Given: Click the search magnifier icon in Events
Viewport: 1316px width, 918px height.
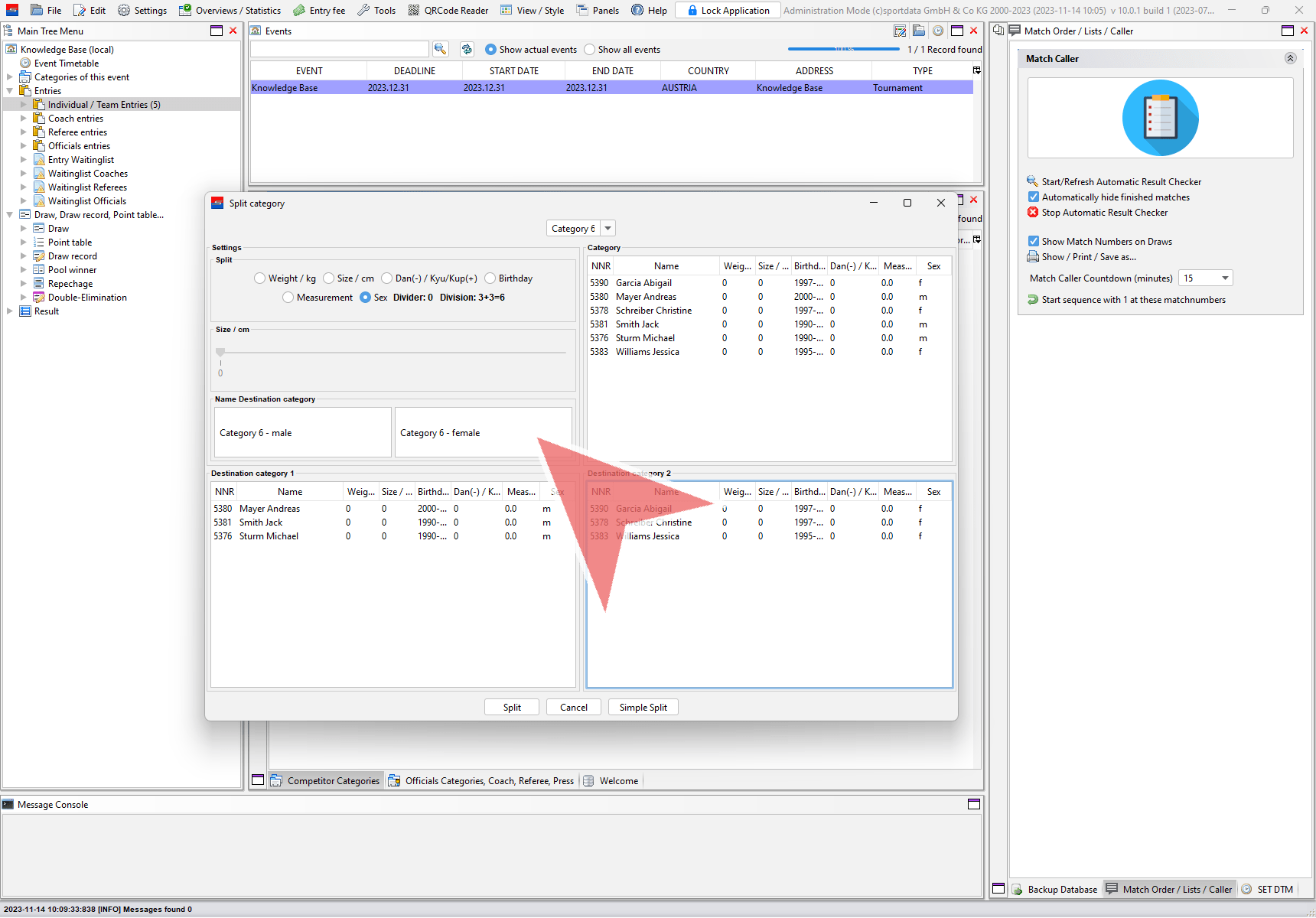Looking at the screenshot, I should pyautogui.click(x=440, y=49).
